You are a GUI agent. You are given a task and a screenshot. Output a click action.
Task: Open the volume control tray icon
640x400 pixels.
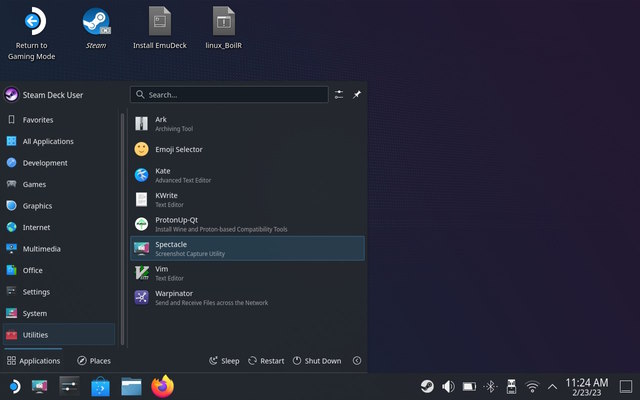pos(448,386)
